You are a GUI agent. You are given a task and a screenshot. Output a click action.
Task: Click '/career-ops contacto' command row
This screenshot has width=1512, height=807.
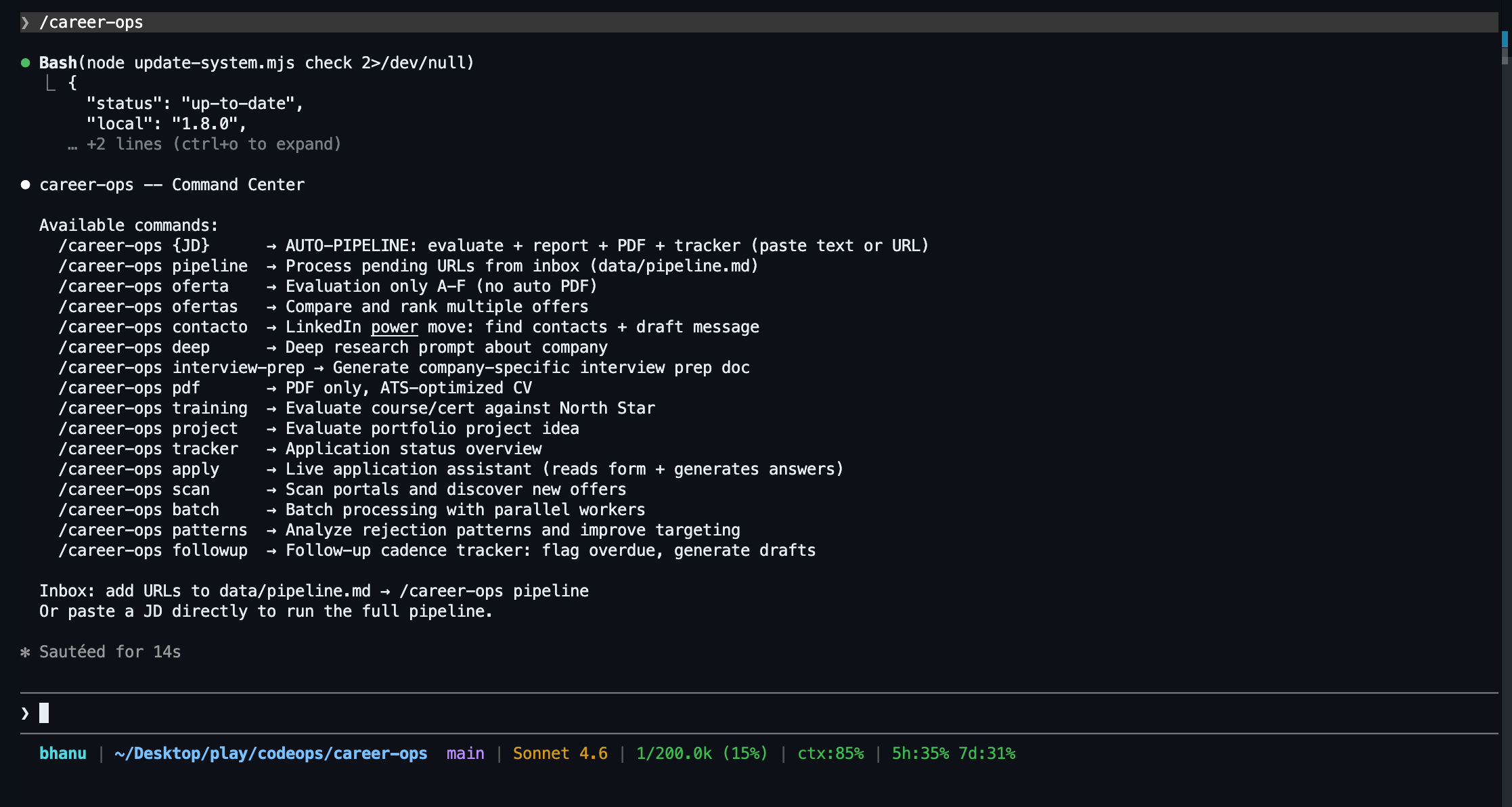tap(409, 327)
